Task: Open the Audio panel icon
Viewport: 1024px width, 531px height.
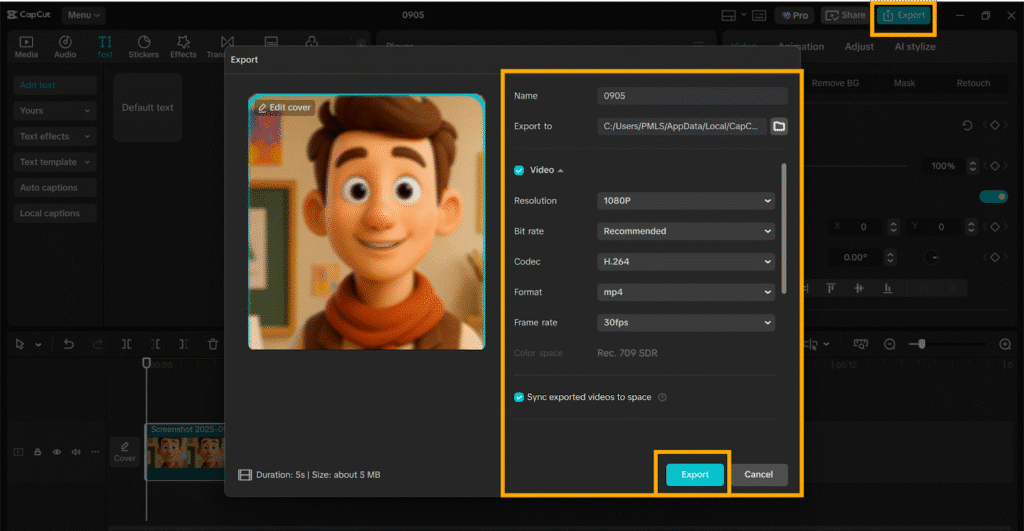Action: [65, 47]
